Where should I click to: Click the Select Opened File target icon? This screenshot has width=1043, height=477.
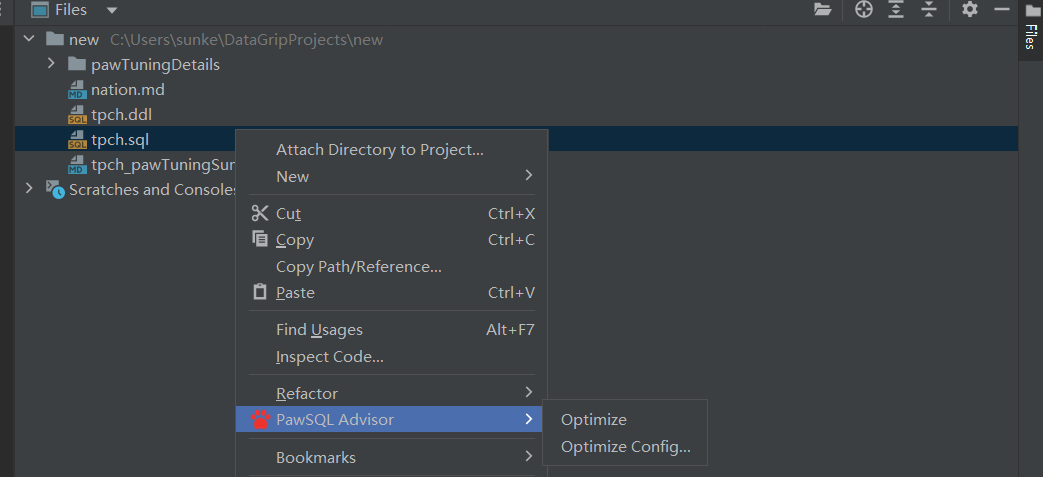[864, 10]
